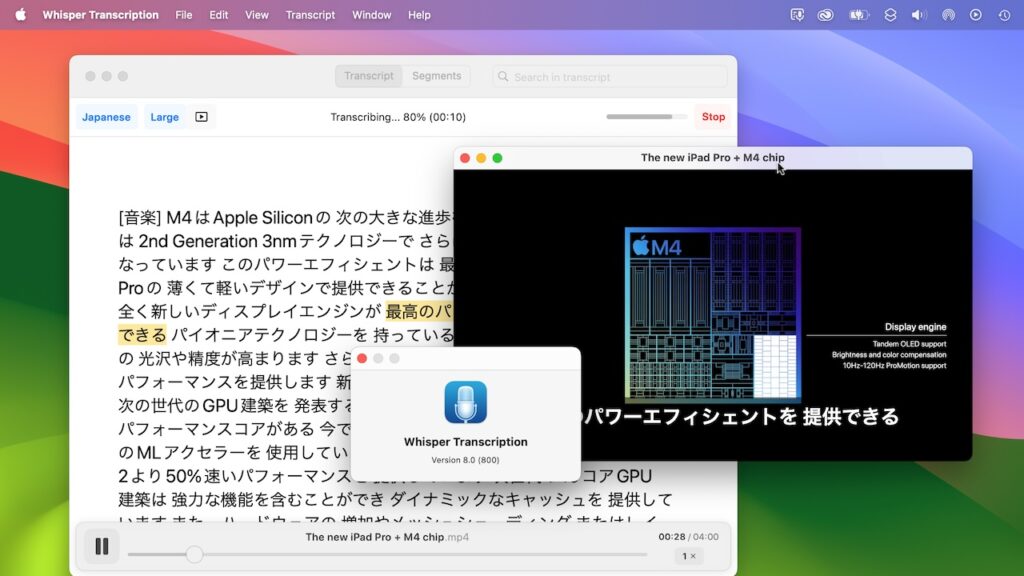Viewport: 1024px width, 576px height.
Task: Click the playback position slider
Action: [x=193, y=554]
